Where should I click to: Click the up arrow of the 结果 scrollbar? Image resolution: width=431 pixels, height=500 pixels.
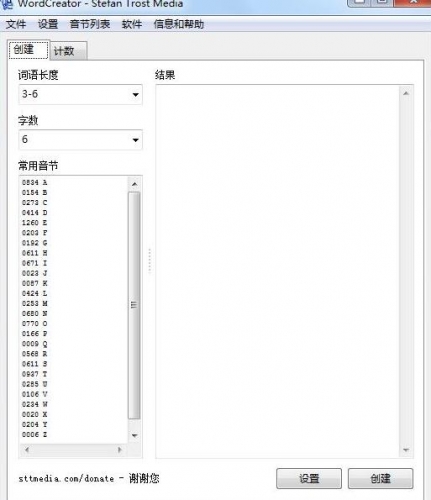pyautogui.click(x=406, y=93)
